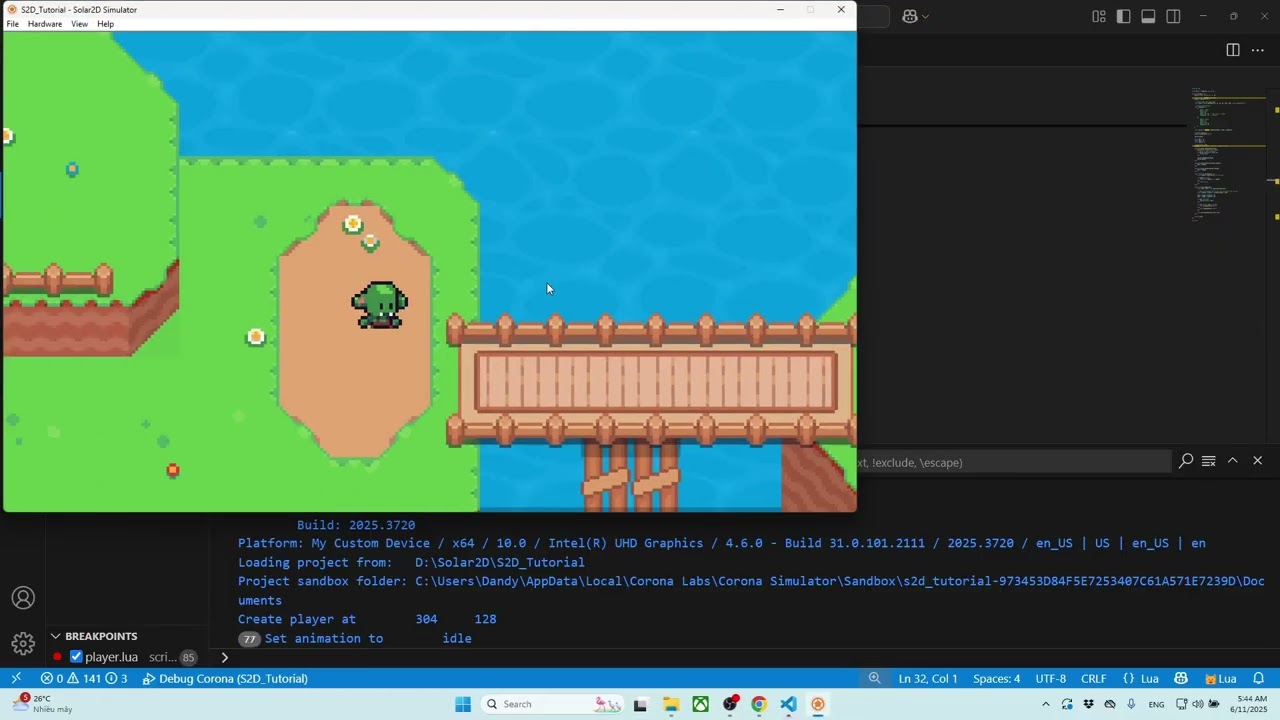This screenshot has width=1280, height=720.
Task: Toggle the primary side bar visibility
Action: [x=1124, y=16]
